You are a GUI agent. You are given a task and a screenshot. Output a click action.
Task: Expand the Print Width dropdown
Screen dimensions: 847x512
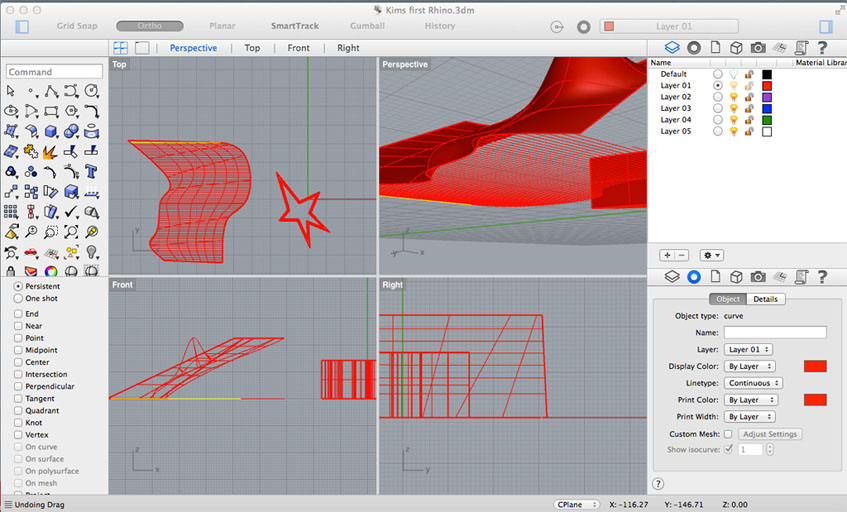(750, 417)
